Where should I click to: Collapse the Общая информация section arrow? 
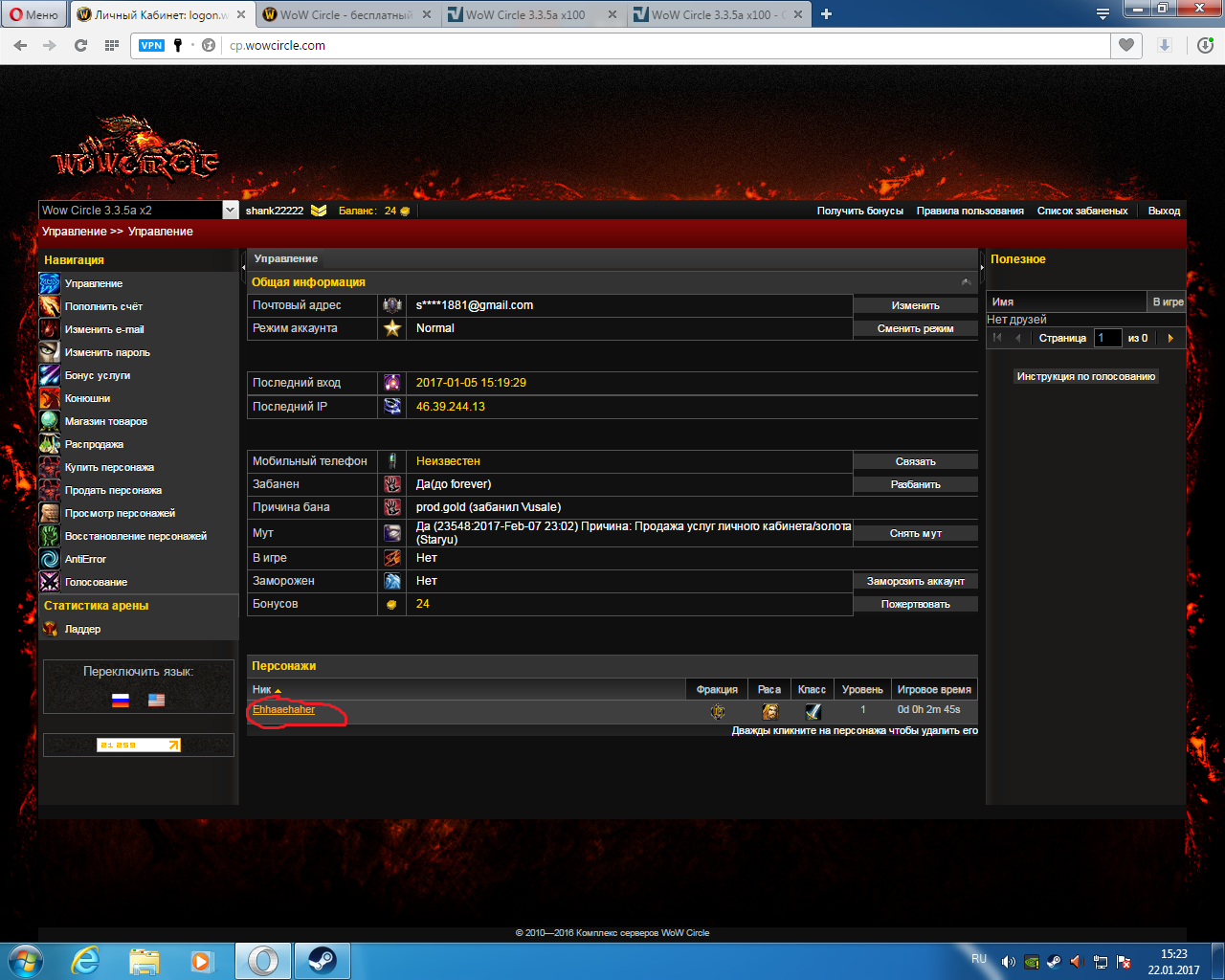click(x=966, y=282)
